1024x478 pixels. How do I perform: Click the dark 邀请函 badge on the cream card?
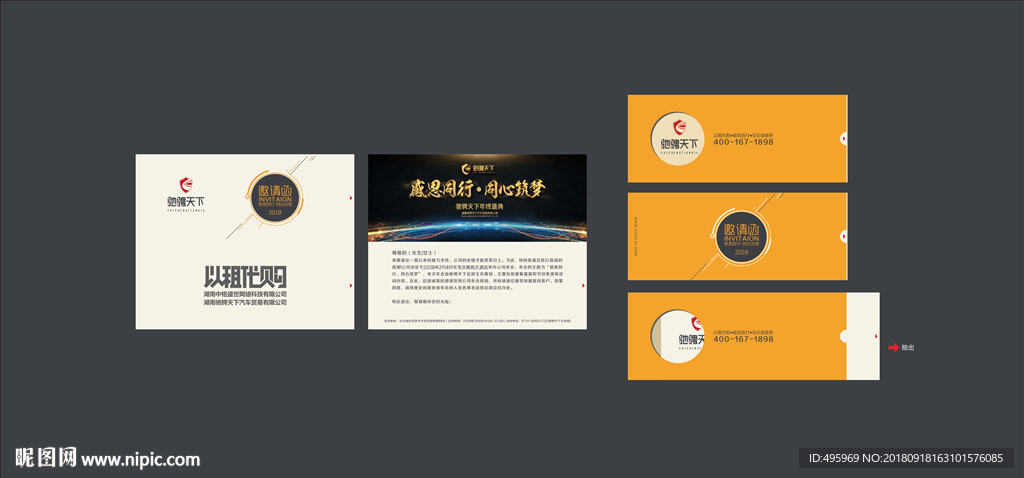tap(275, 196)
